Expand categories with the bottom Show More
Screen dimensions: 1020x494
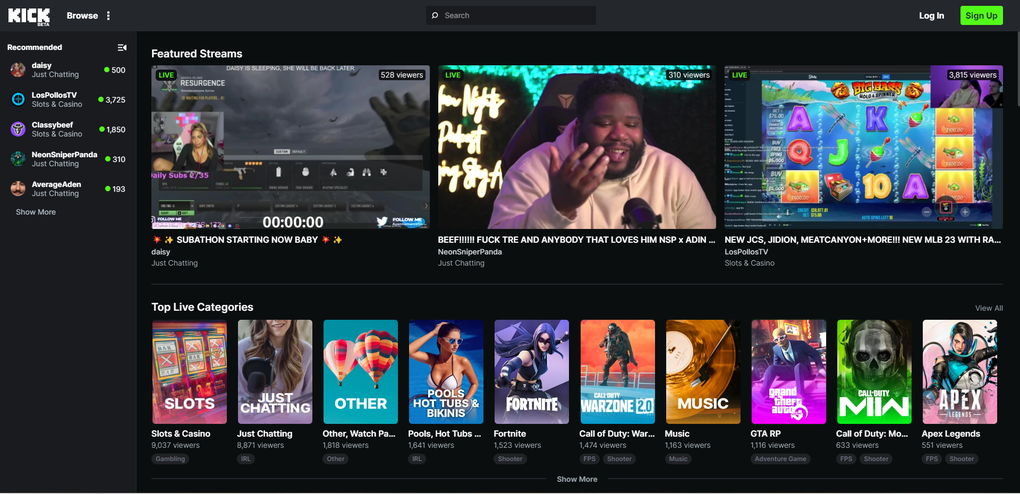coord(577,479)
